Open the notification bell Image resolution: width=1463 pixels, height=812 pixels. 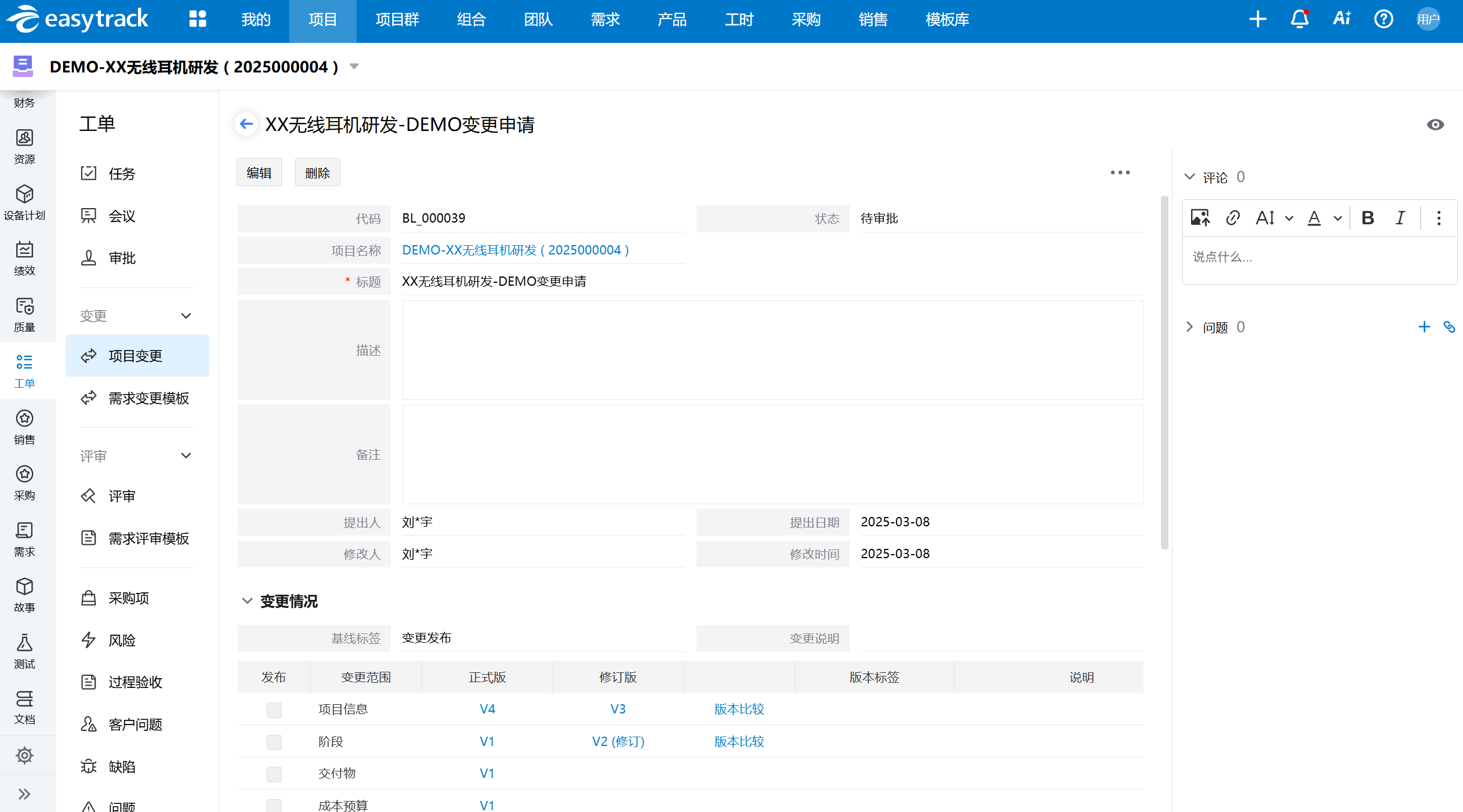click(1299, 19)
